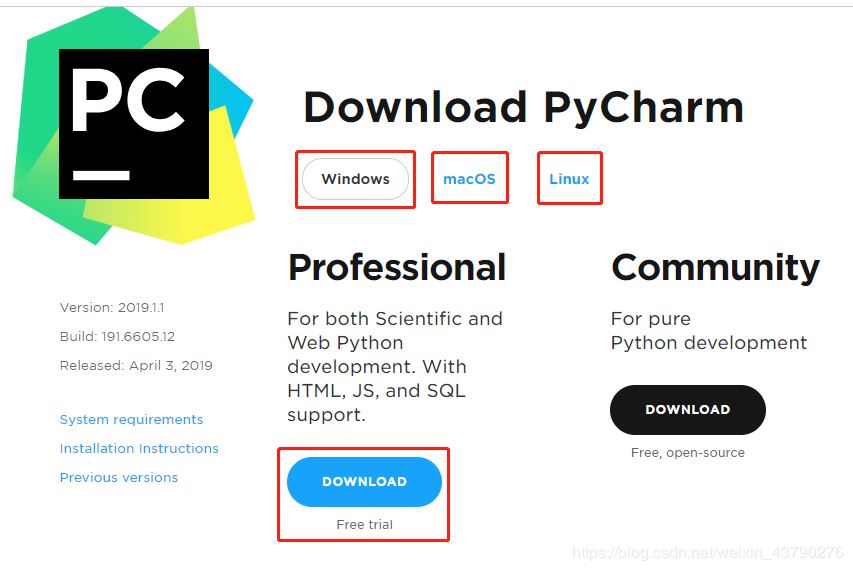
Task: Click the Community edition heading
Action: point(715,268)
